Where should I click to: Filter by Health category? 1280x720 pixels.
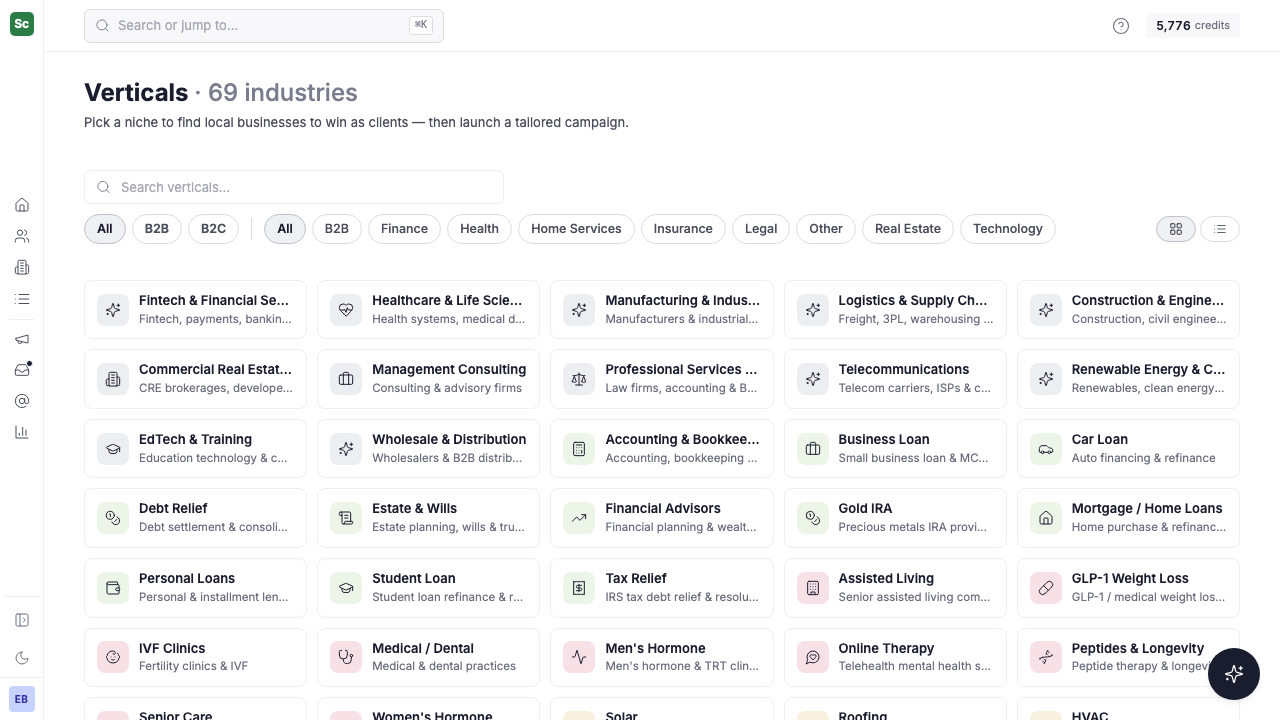[479, 229]
